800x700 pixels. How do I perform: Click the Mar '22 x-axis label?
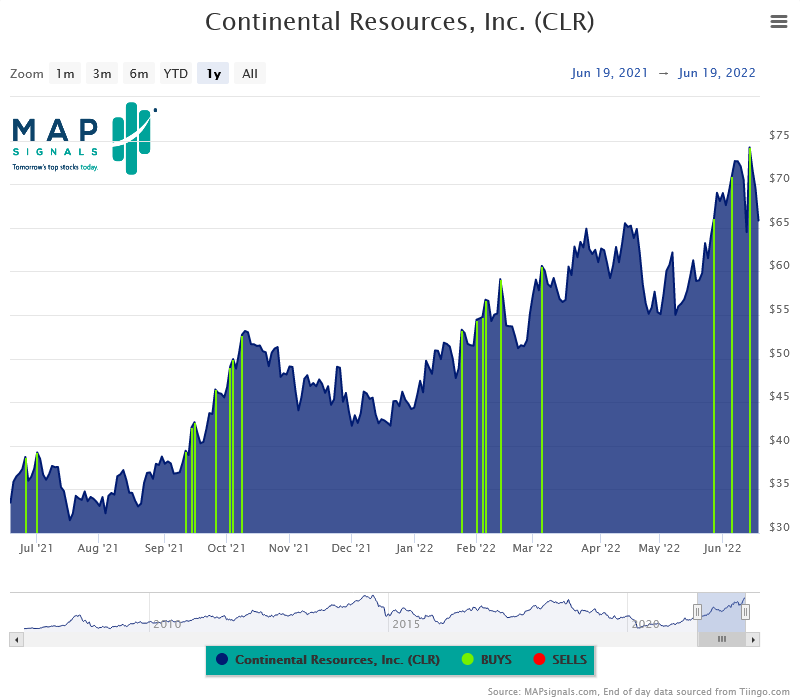coord(533,548)
